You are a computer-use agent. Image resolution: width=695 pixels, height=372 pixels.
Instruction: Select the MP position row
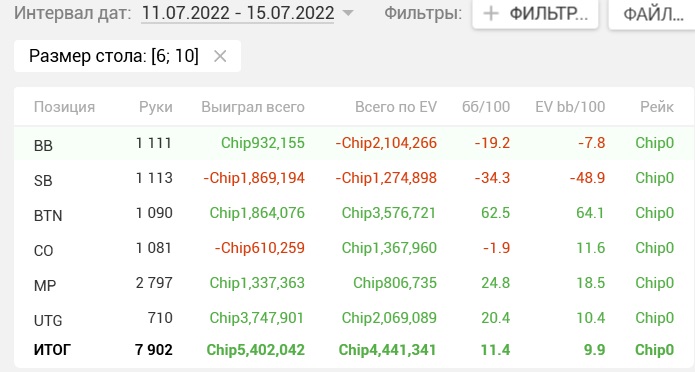(355, 283)
